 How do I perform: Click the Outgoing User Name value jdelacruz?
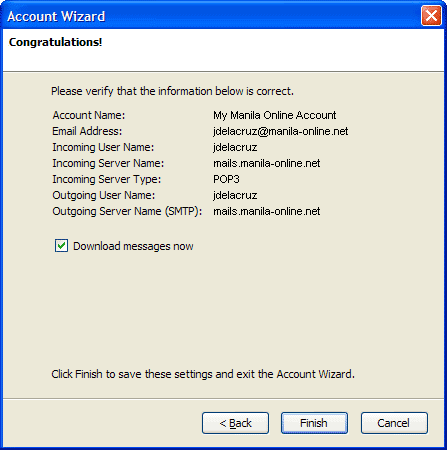tap(235, 195)
